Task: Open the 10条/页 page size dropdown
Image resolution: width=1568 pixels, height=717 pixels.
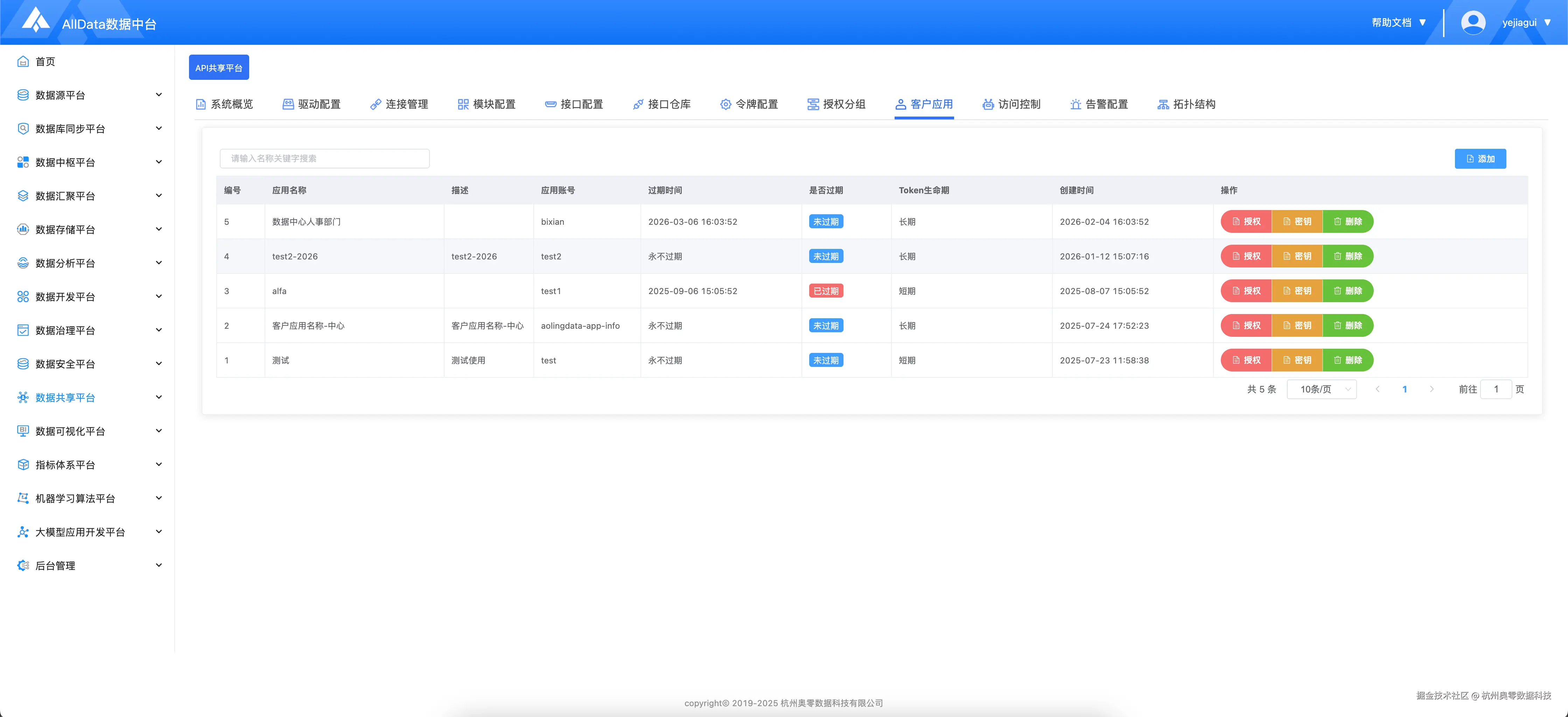Action: [x=1322, y=390]
